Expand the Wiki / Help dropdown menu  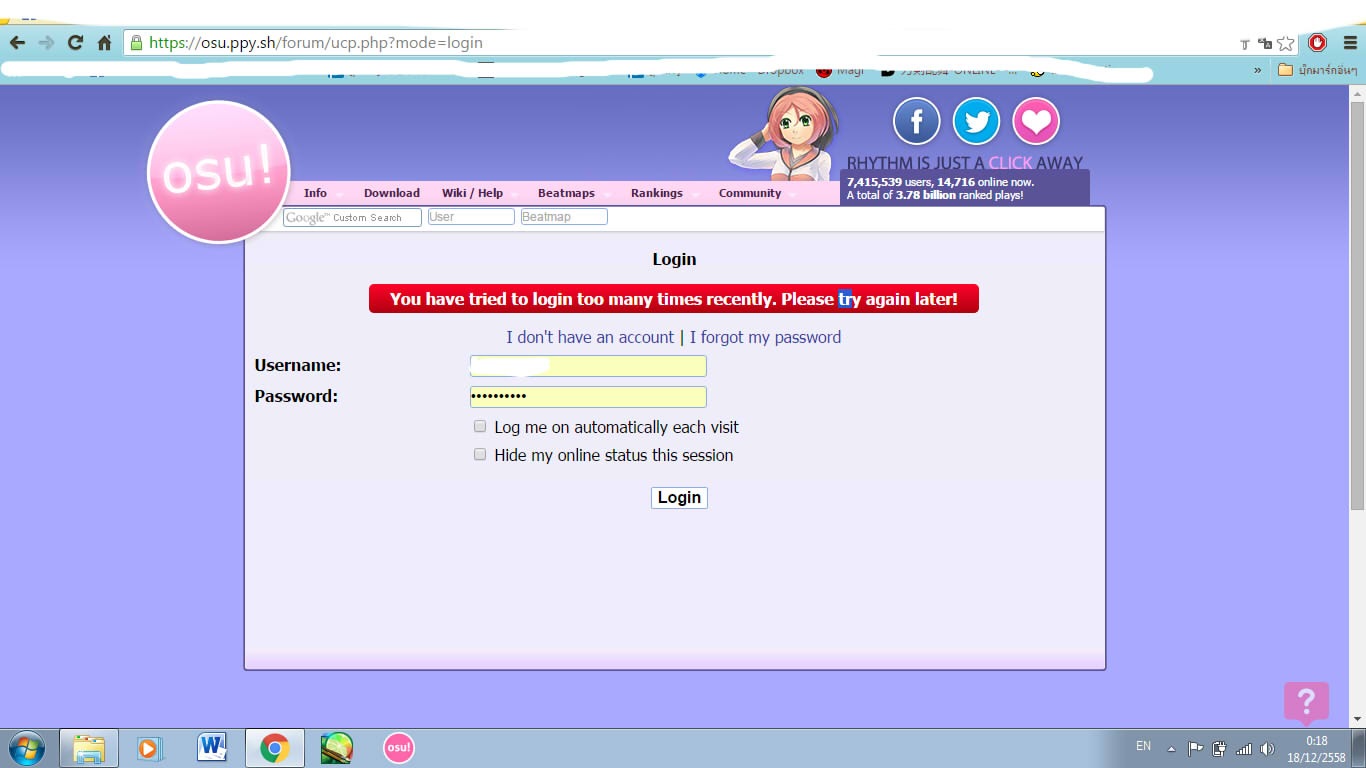(479, 193)
